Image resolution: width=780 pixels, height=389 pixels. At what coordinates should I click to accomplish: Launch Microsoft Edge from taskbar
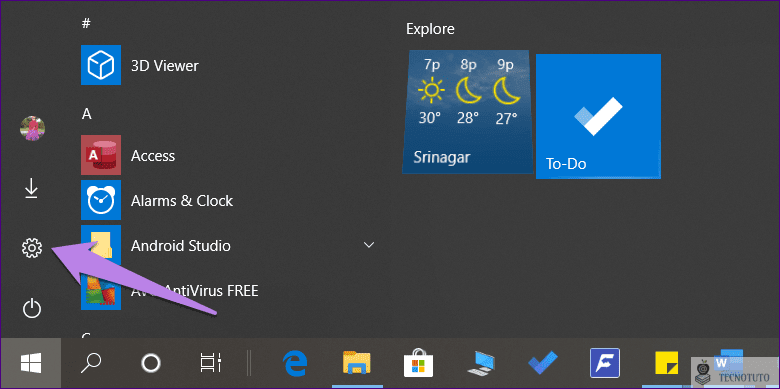[295, 363]
